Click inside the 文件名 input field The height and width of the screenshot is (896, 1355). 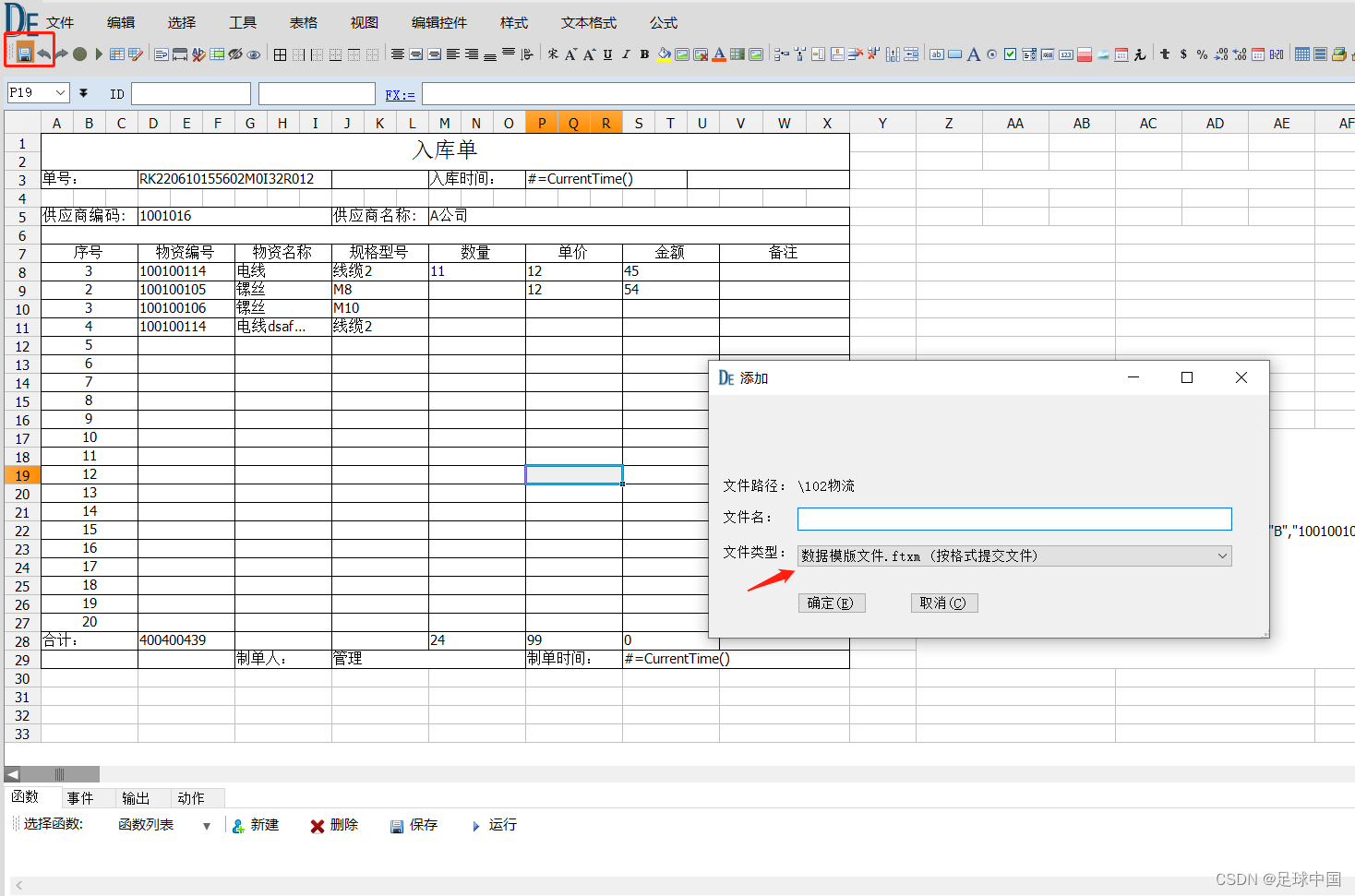click(1013, 519)
